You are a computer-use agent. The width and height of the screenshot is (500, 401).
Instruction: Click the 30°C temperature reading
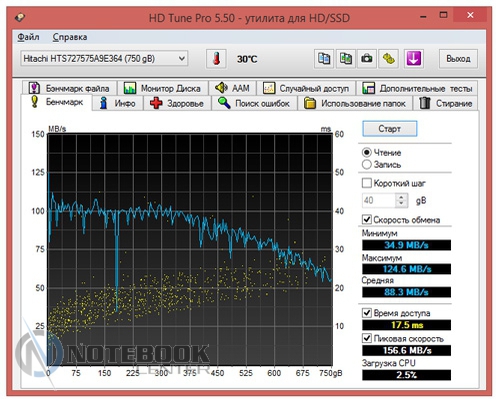(x=247, y=59)
